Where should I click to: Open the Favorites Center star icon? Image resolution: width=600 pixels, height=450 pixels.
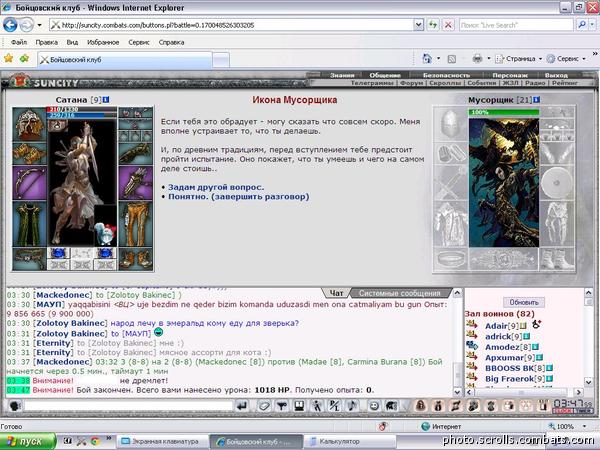coord(8,58)
